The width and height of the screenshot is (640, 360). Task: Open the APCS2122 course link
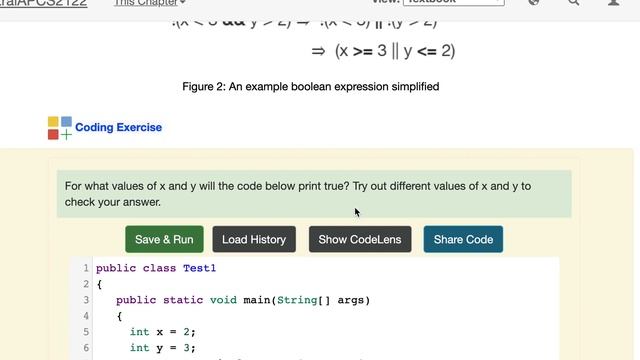pos(43,3)
